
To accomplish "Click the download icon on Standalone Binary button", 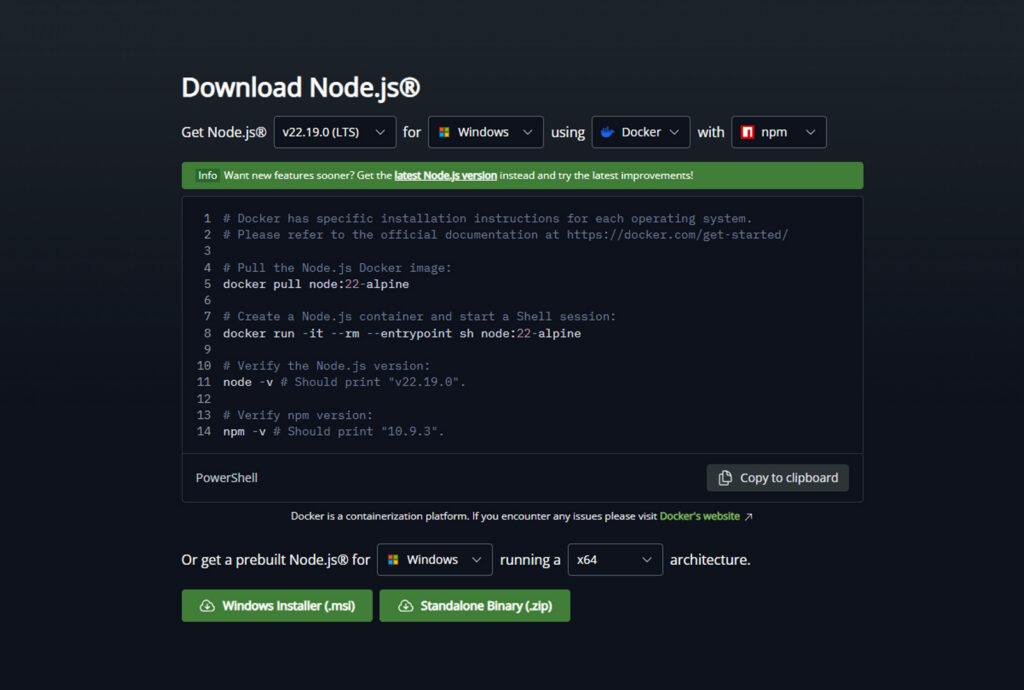I will (405, 606).
